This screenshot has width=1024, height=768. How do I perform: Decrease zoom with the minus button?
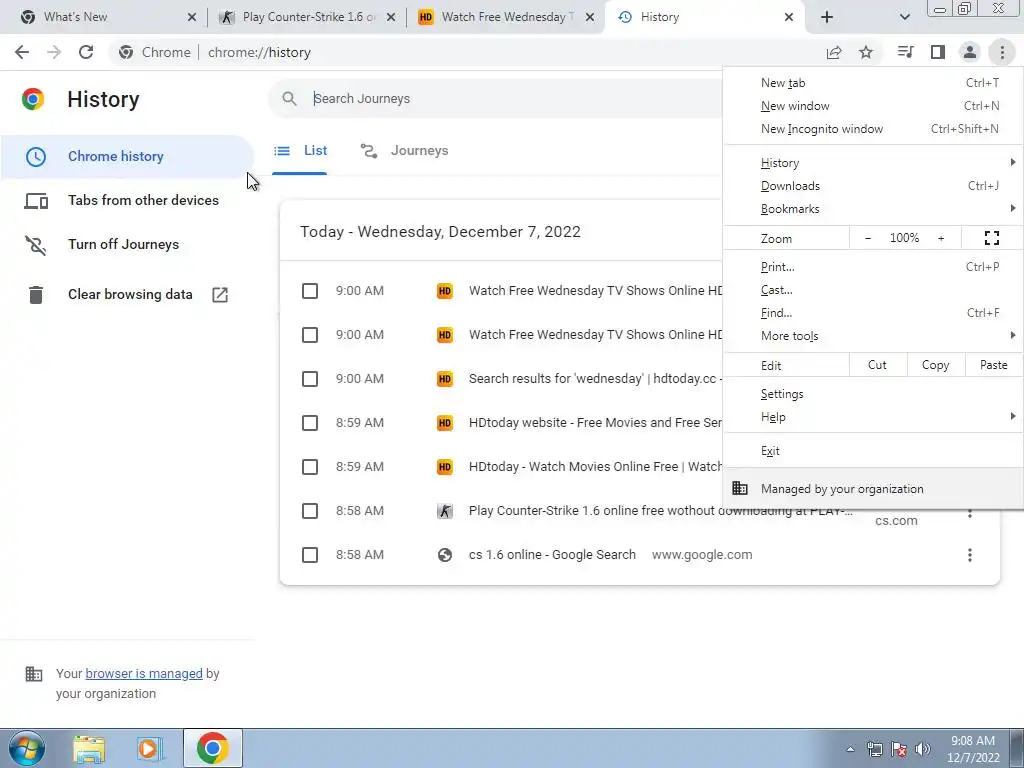[x=868, y=238]
